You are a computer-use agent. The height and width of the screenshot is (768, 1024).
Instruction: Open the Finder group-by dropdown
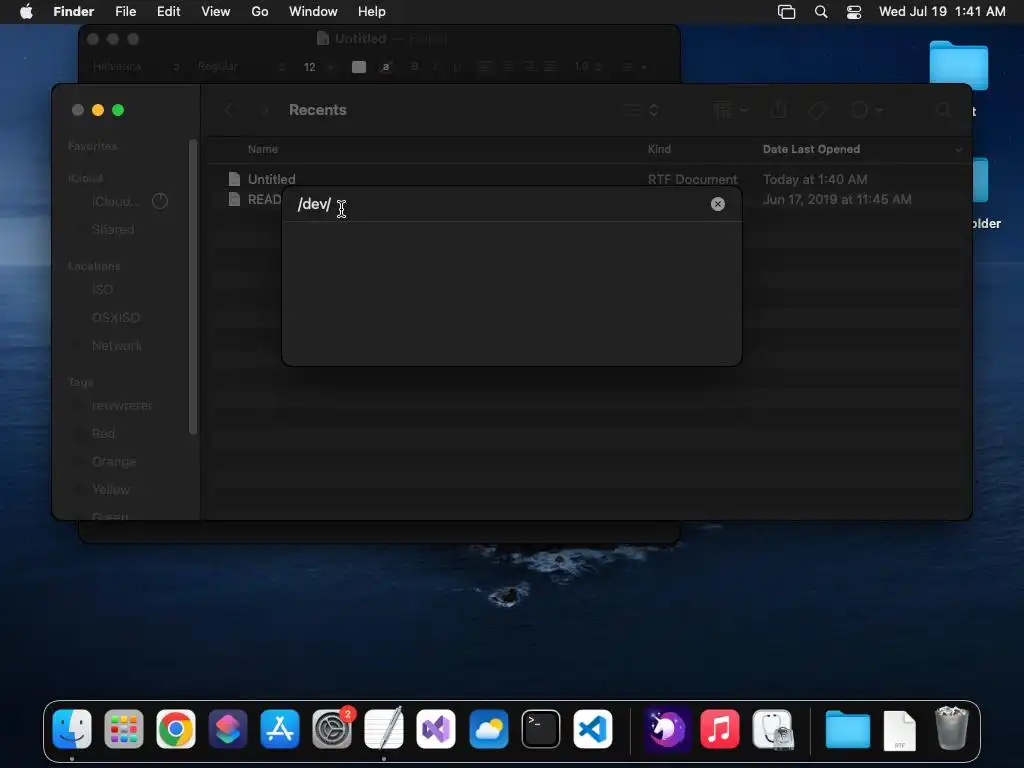coord(730,110)
